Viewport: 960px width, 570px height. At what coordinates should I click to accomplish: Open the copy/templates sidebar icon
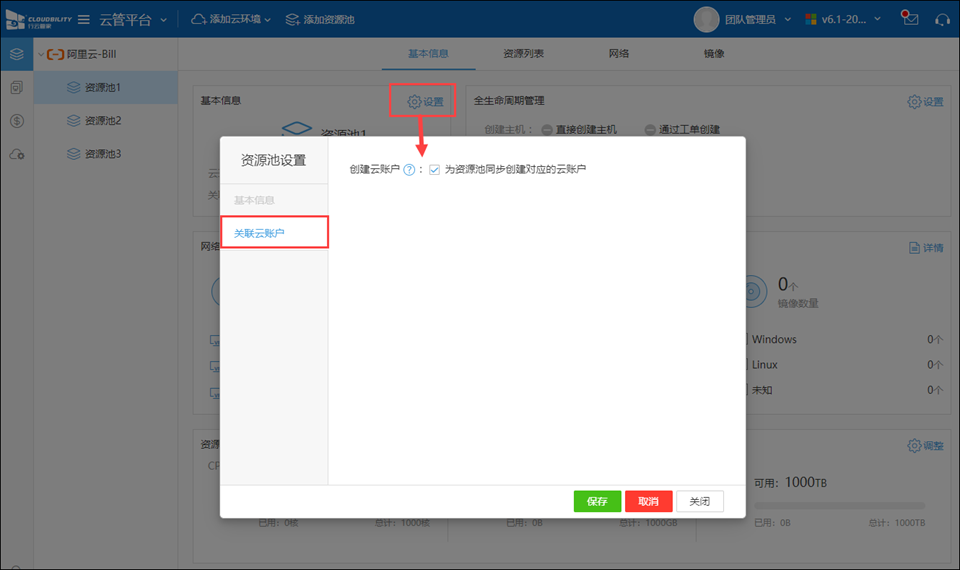coord(17,88)
